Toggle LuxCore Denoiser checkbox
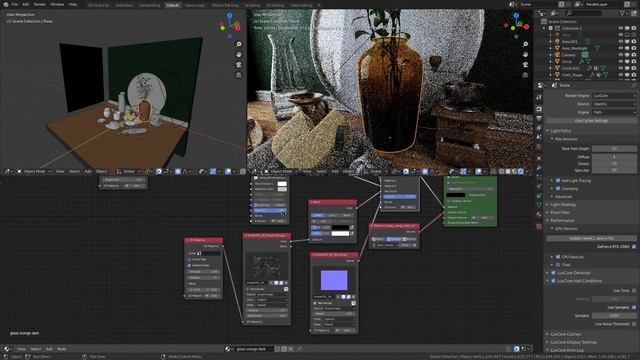 (x=553, y=273)
